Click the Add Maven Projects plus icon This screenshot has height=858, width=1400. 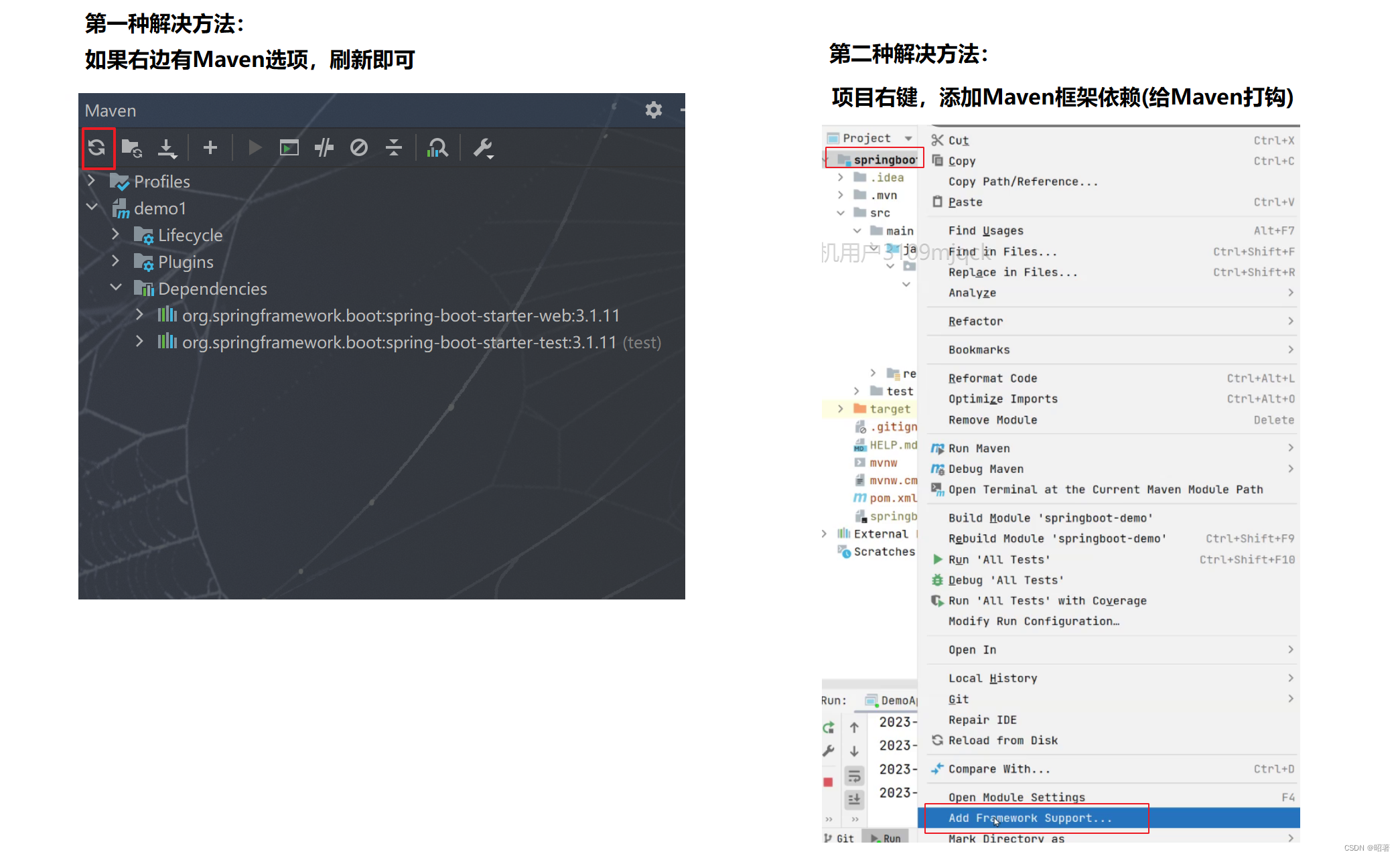coord(210,147)
